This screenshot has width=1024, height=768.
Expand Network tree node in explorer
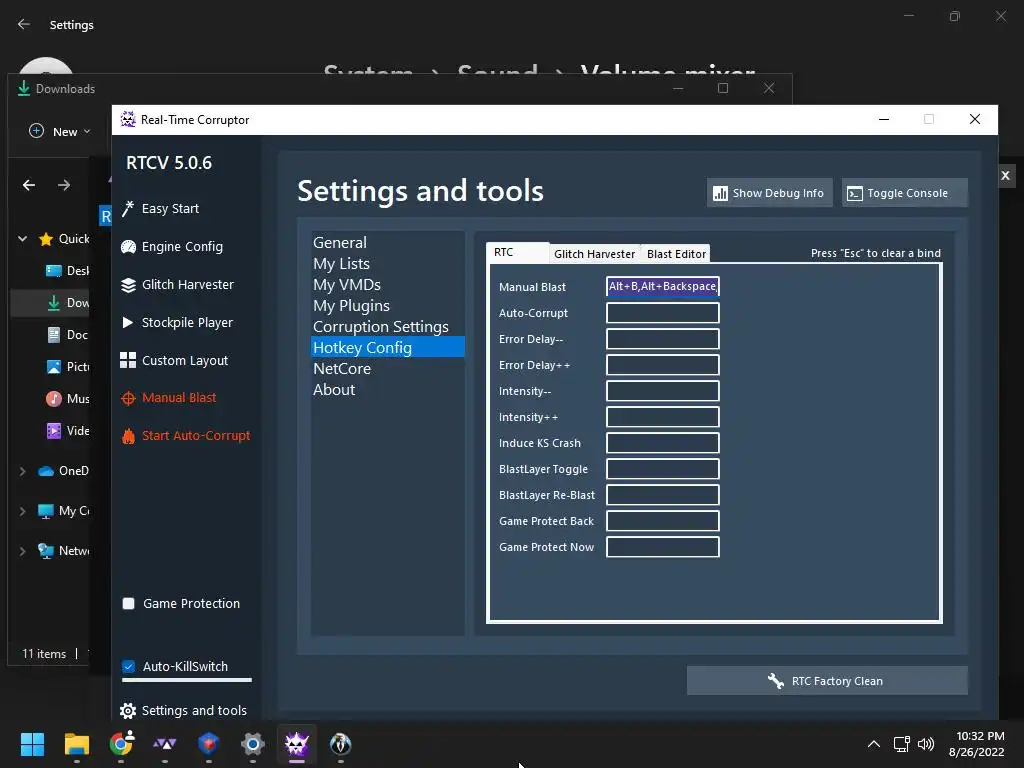coord(23,551)
